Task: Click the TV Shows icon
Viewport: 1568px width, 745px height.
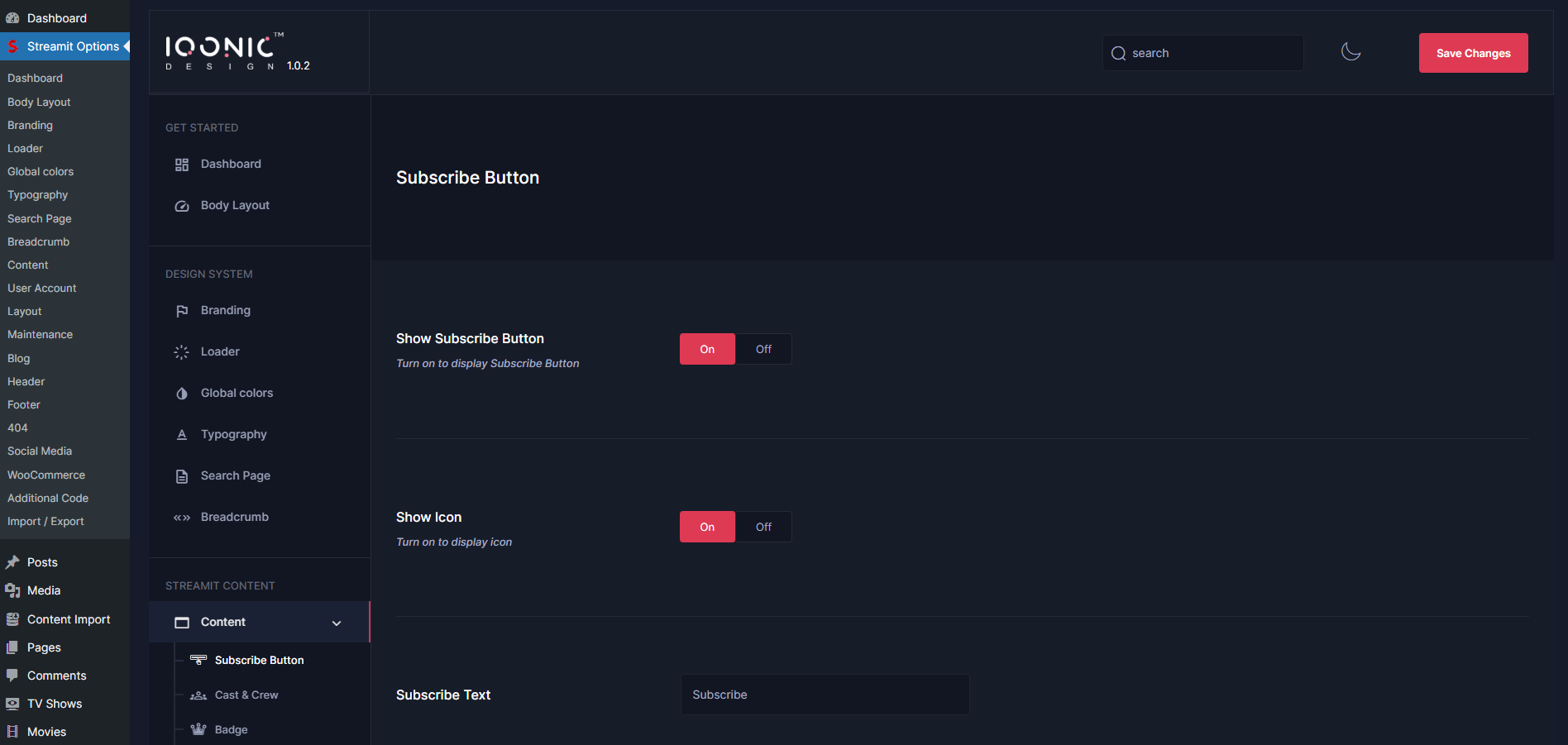Action: pyautogui.click(x=12, y=704)
